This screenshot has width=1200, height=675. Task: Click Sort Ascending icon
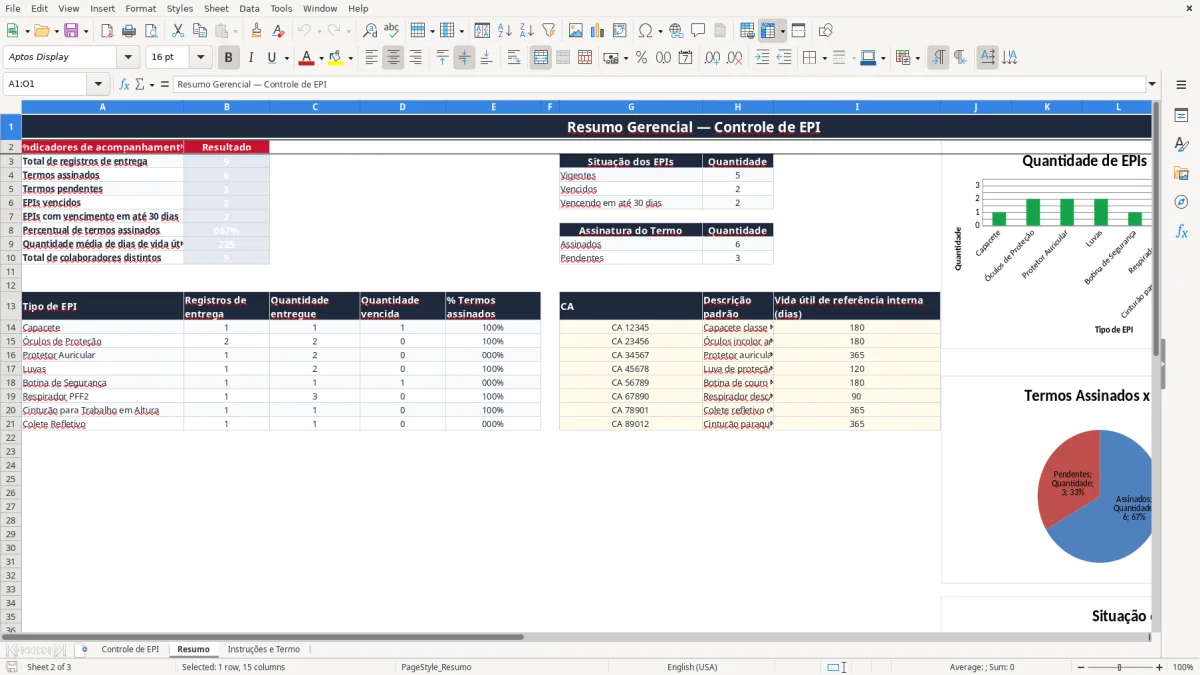coord(504,31)
